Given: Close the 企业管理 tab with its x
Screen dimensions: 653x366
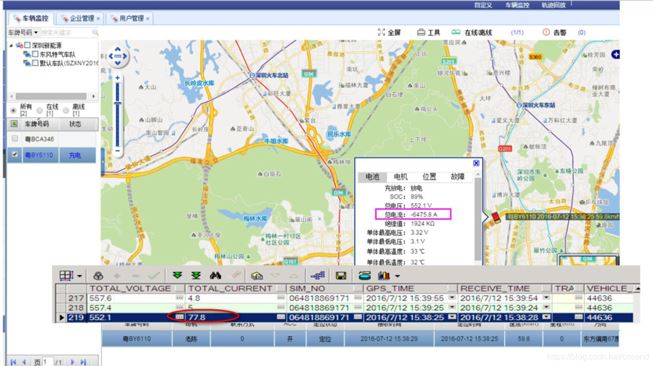Looking at the screenshot, I should click(98, 19).
